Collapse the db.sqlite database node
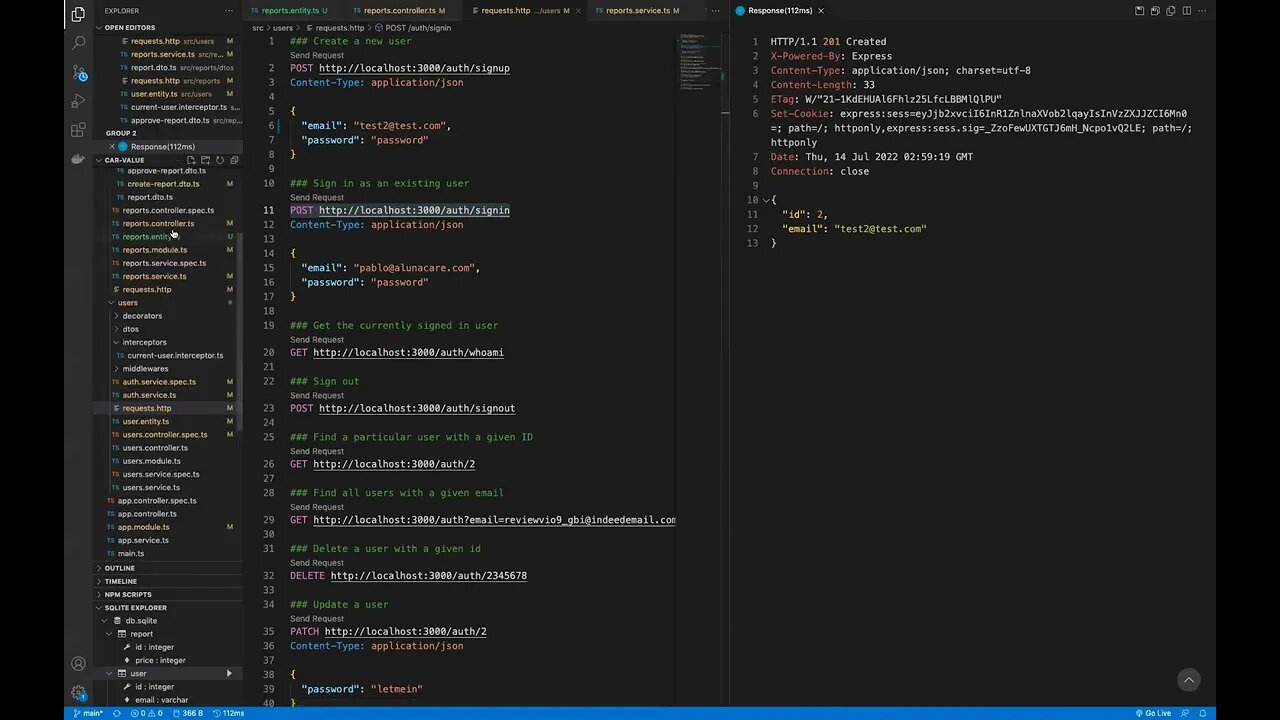 click(104, 621)
